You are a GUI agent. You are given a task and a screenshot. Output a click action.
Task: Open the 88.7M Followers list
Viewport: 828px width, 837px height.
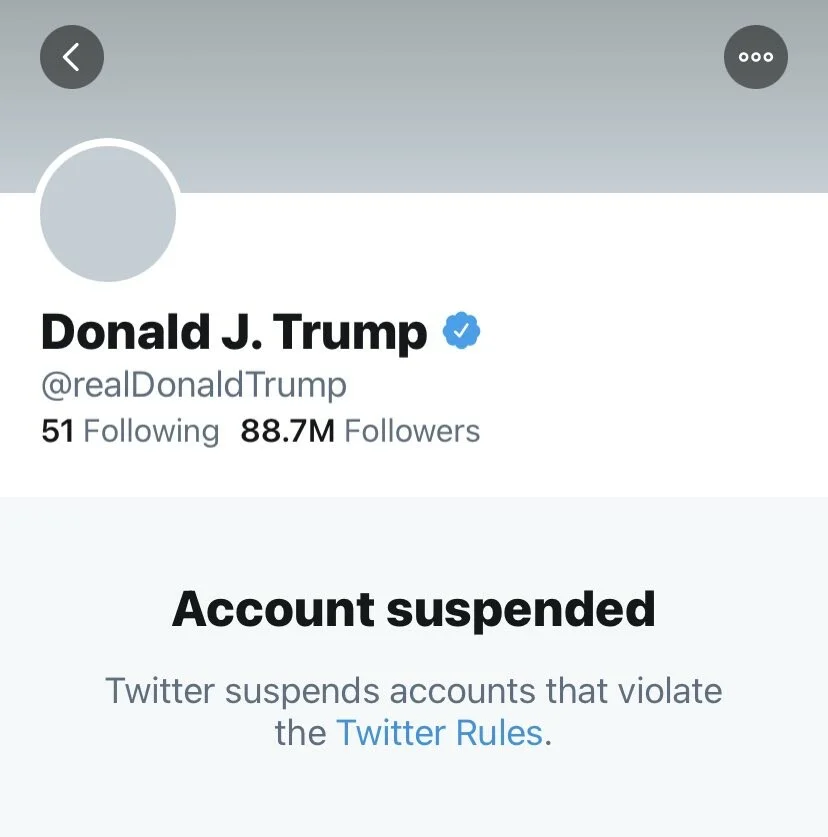360,431
